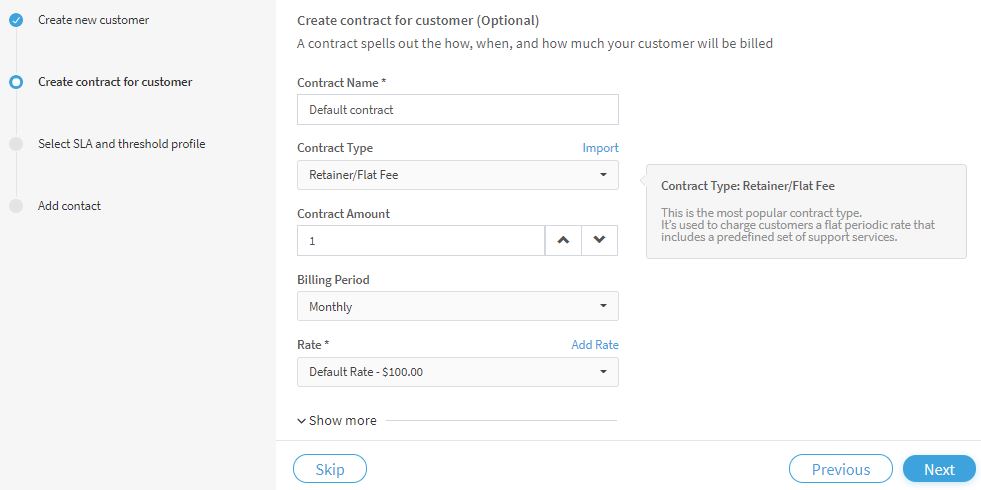The image size is (981, 490).
Task: Click the Previous button
Action: click(841, 469)
